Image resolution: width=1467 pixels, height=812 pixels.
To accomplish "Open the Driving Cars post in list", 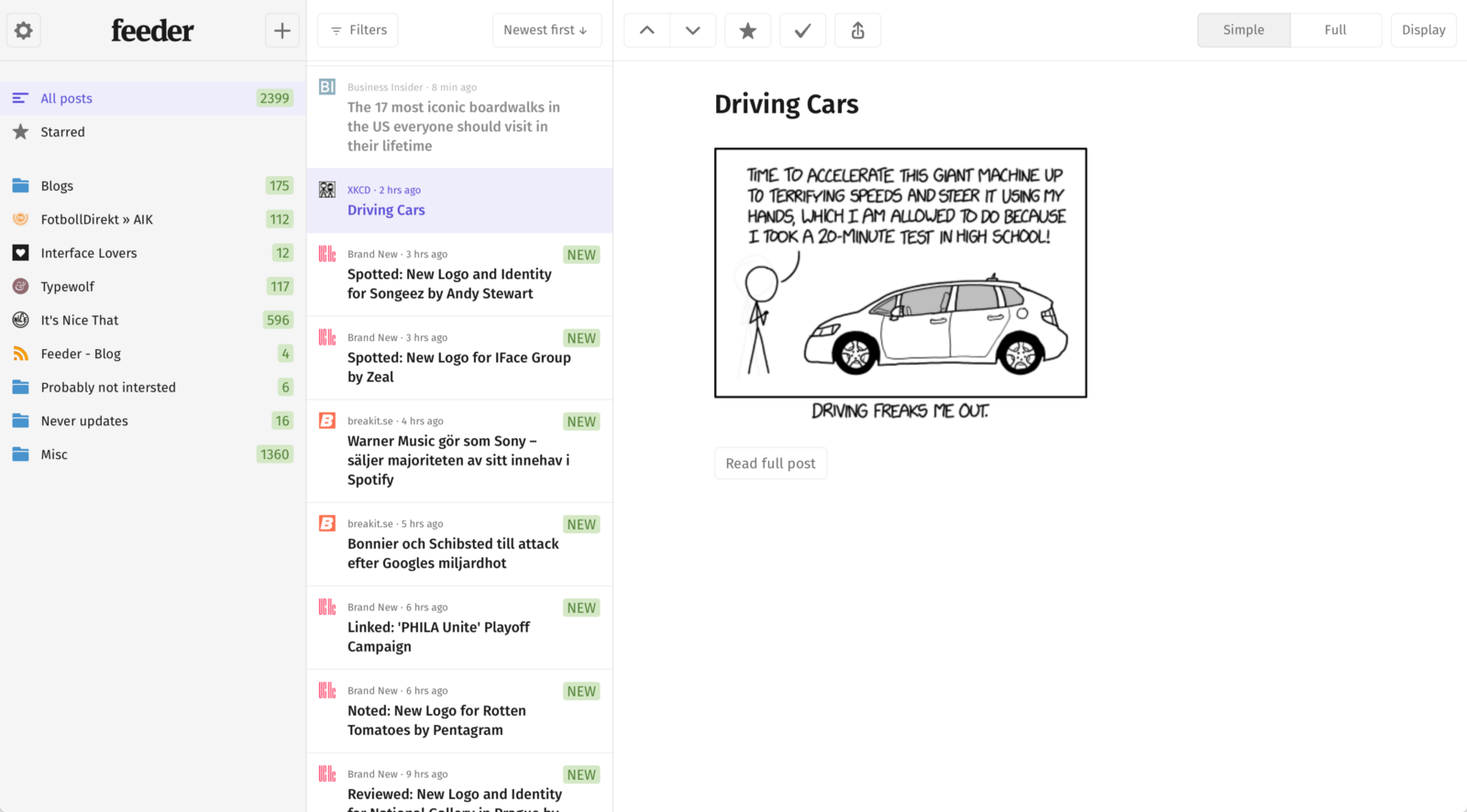I will click(x=459, y=201).
